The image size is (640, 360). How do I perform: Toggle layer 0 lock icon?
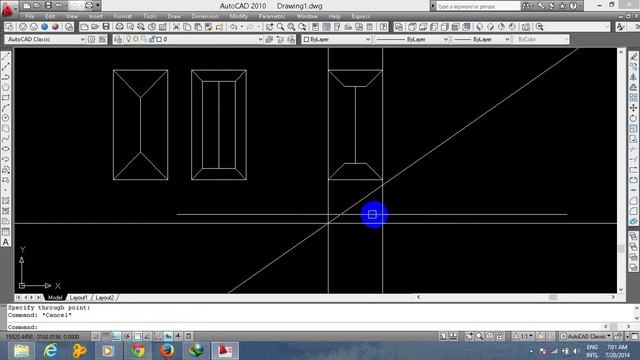point(152,39)
